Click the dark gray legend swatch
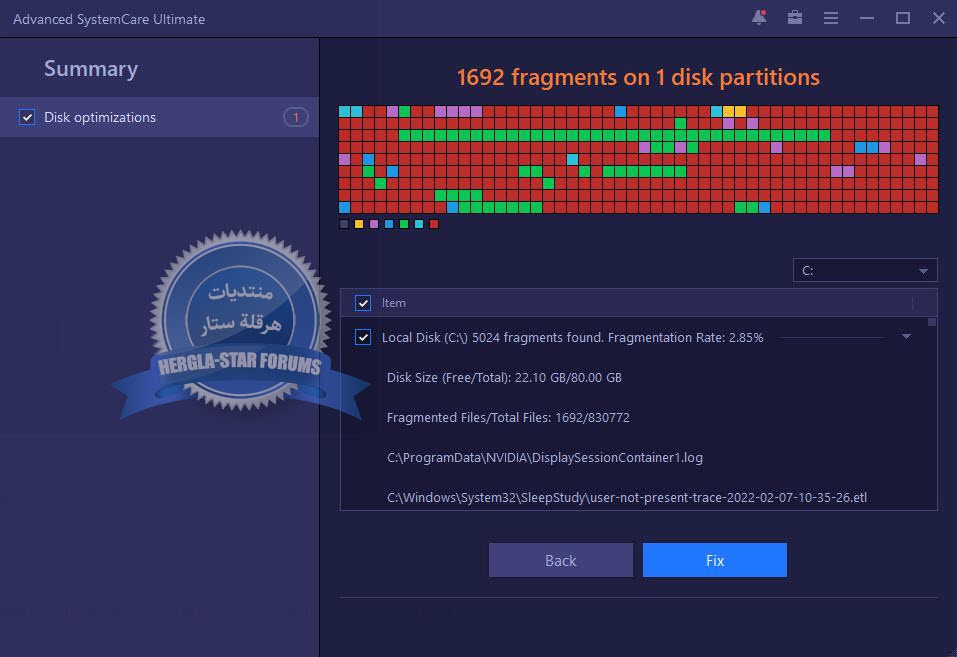 tap(344, 224)
